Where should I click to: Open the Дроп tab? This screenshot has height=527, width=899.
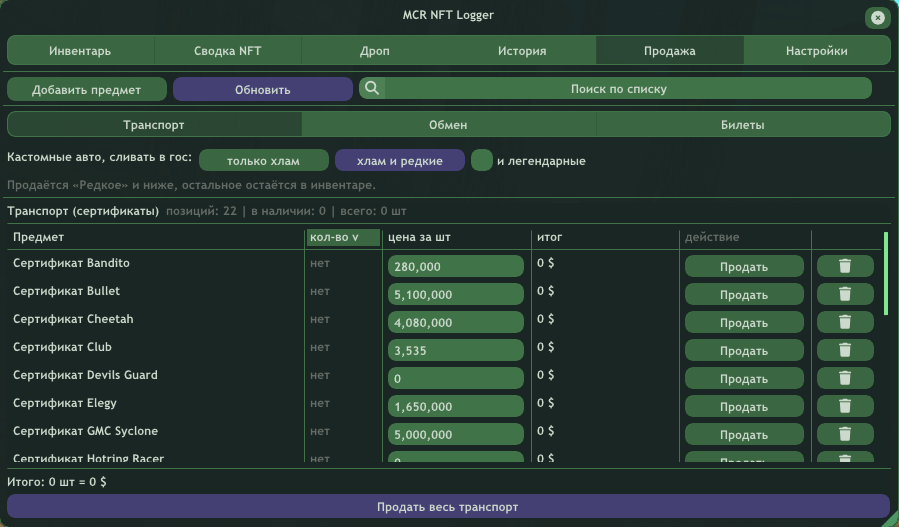click(374, 50)
